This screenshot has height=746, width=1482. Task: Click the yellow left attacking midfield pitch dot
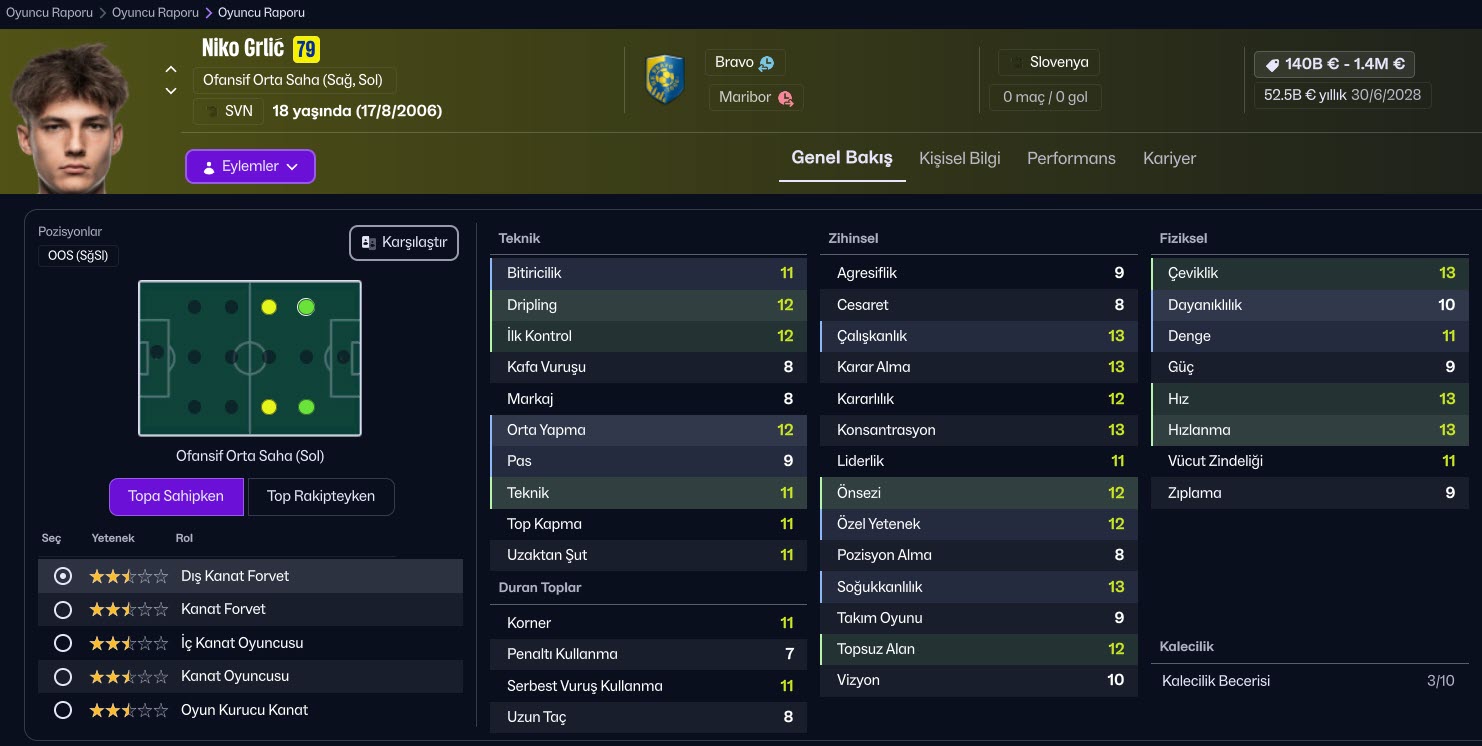click(268, 406)
